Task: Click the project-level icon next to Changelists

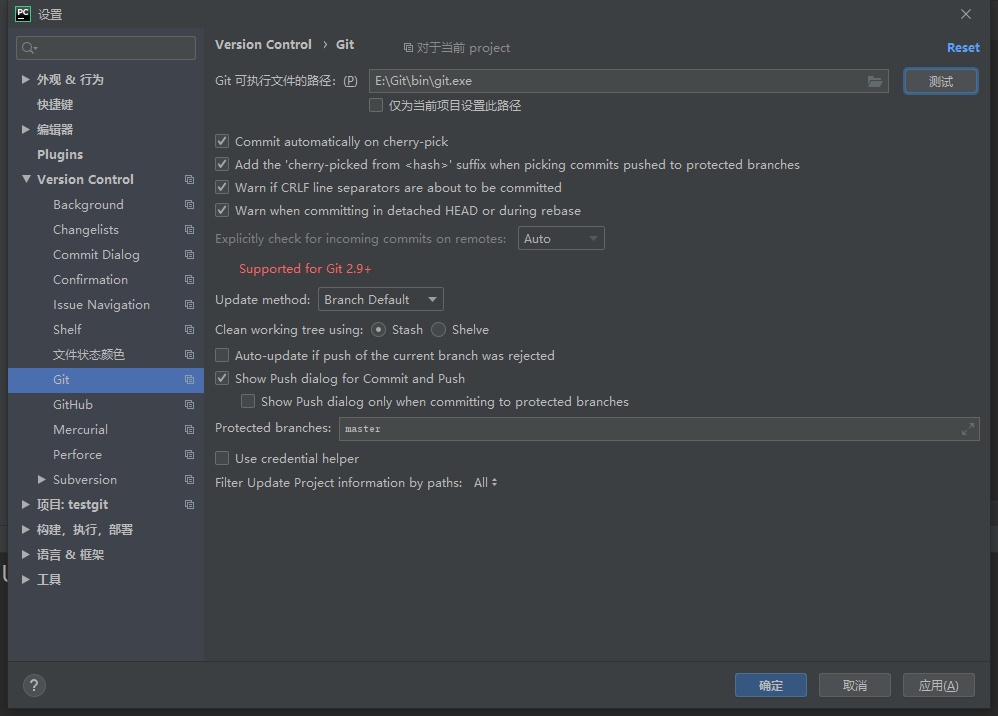Action: (190, 229)
